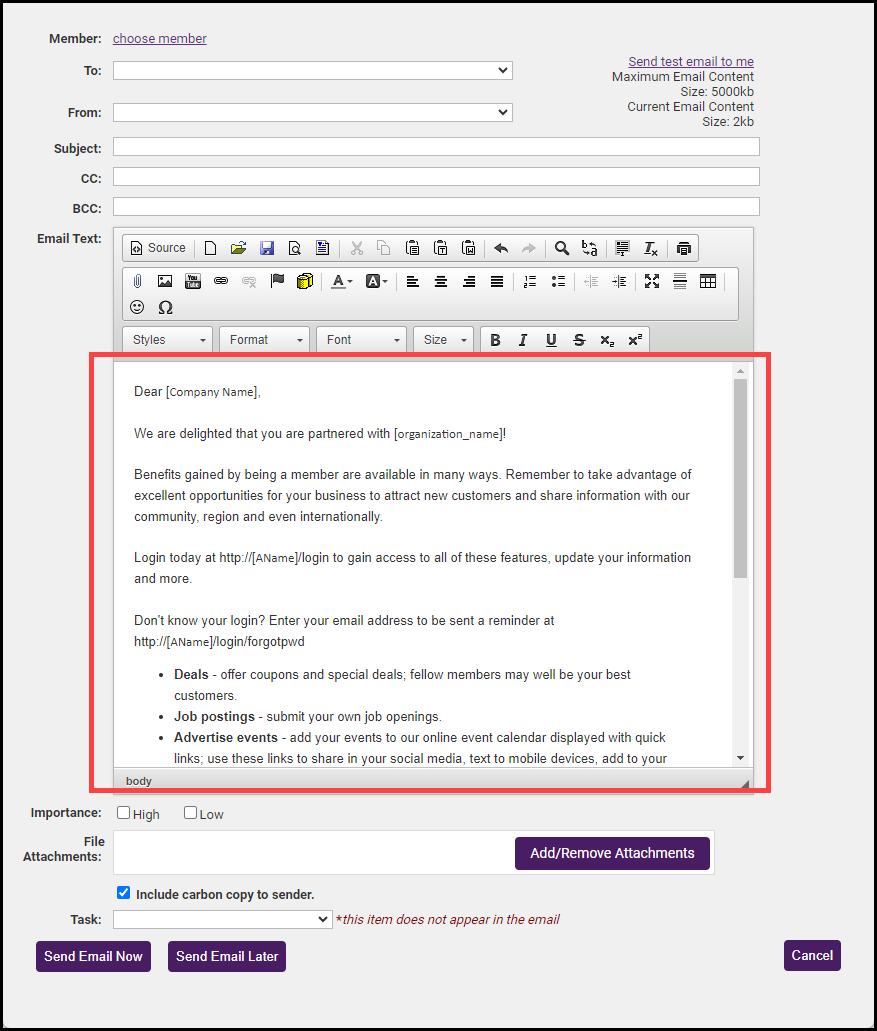The height and width of the screenshot is (1031, 877).
Task: Click the Subject input field
Action: click(437, 147)
